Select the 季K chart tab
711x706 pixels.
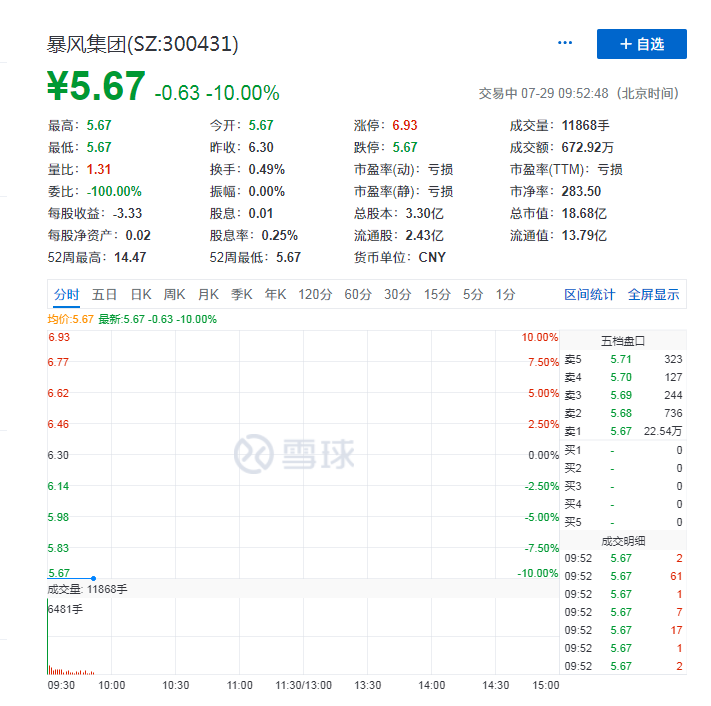click(x=242, y=294)
